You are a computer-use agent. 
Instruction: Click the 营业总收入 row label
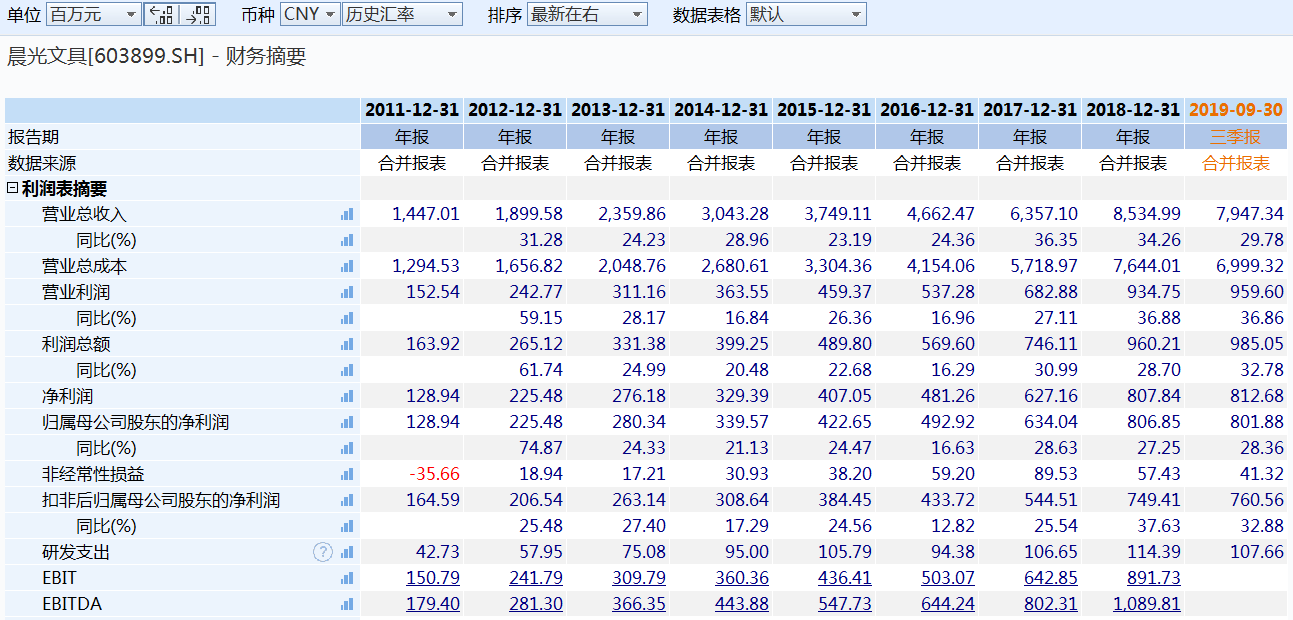pyautogui.click(x=84, y=214)
